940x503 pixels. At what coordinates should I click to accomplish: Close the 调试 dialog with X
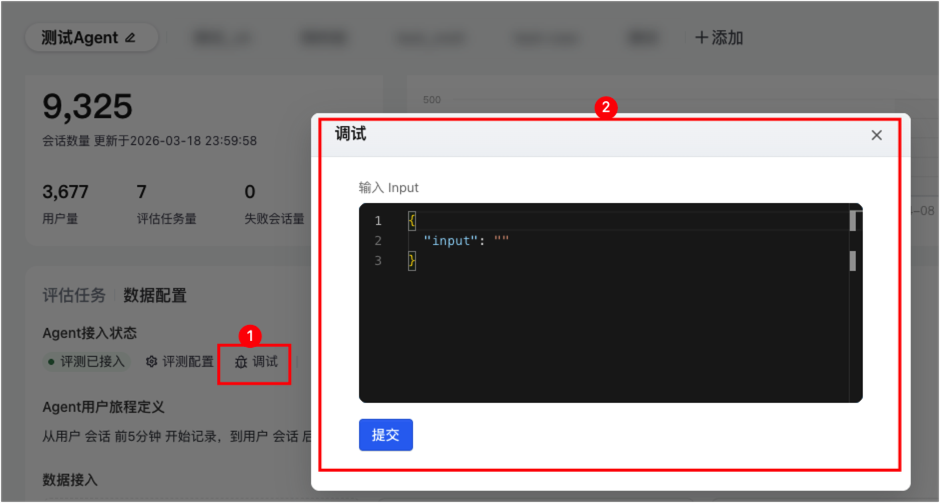(x=876, y=135)
